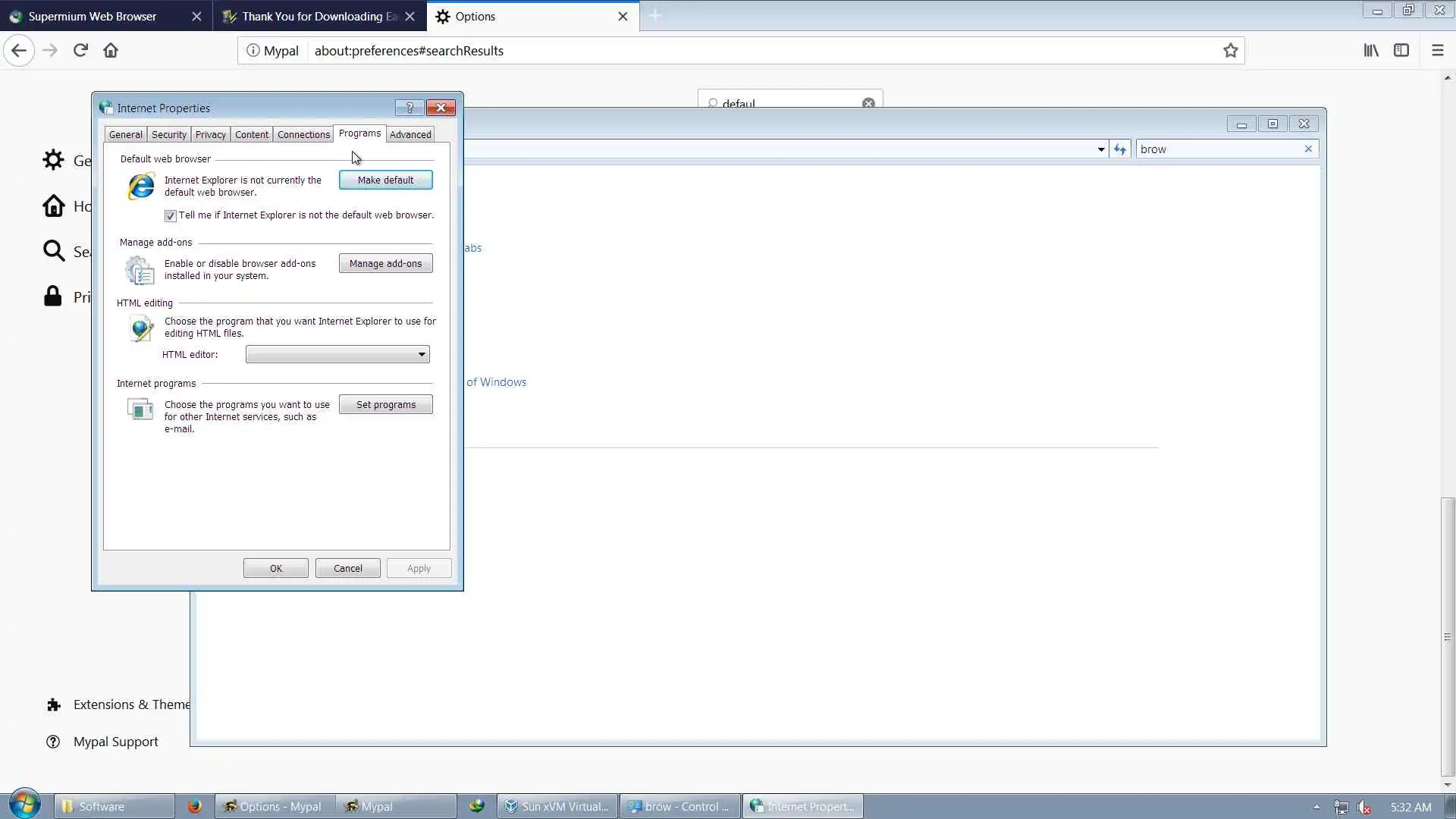Screen dimensions: 1456x819
Task: Click the Control Panel refresh arrows icon
Action: pos(1120,149)
